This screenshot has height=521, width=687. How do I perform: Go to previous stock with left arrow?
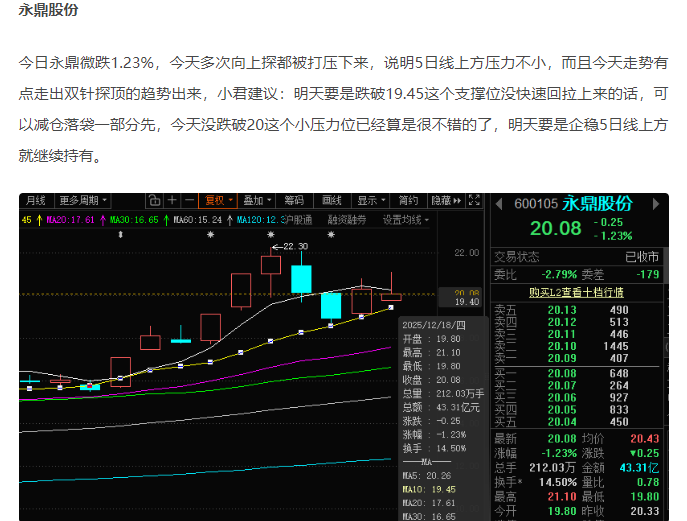498,204
